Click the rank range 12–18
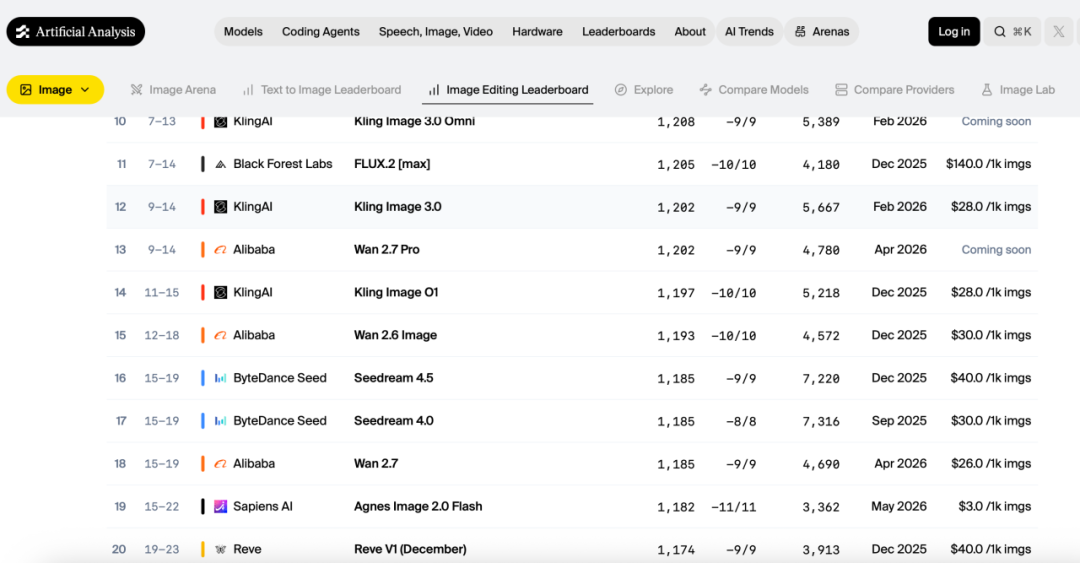This screenshot has width=1080, height=563. (x=162, y=335)
